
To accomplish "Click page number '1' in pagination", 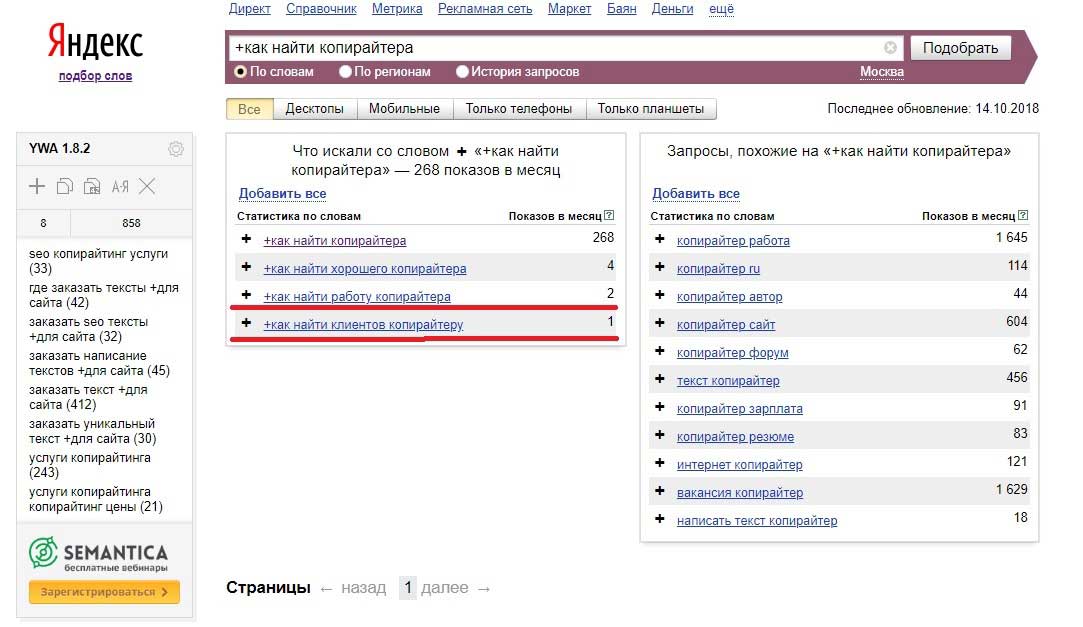I will click(x=408, y=588).
